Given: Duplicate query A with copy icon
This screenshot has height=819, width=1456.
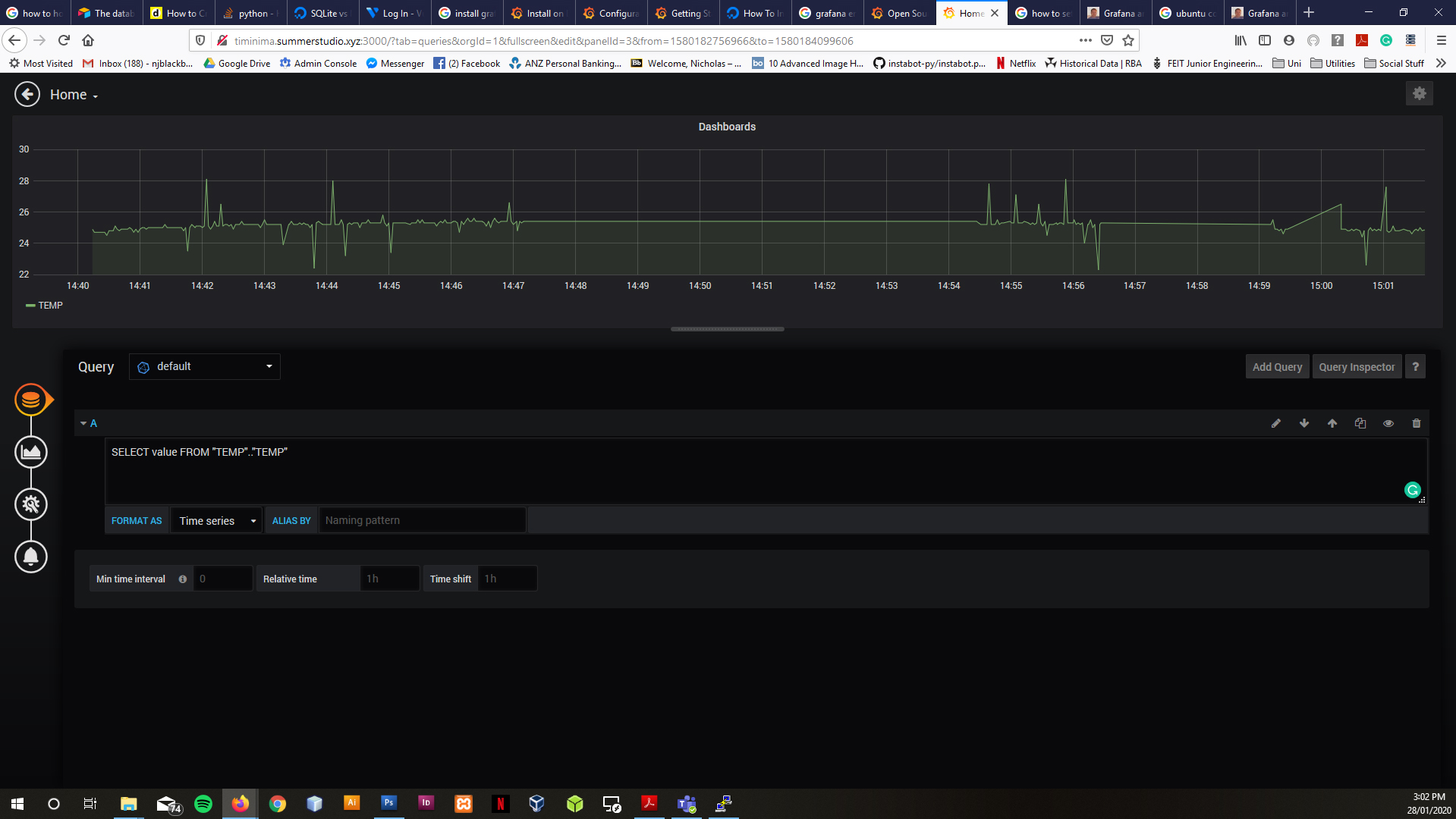Looking at the screenshot, I should point(1360,424).
